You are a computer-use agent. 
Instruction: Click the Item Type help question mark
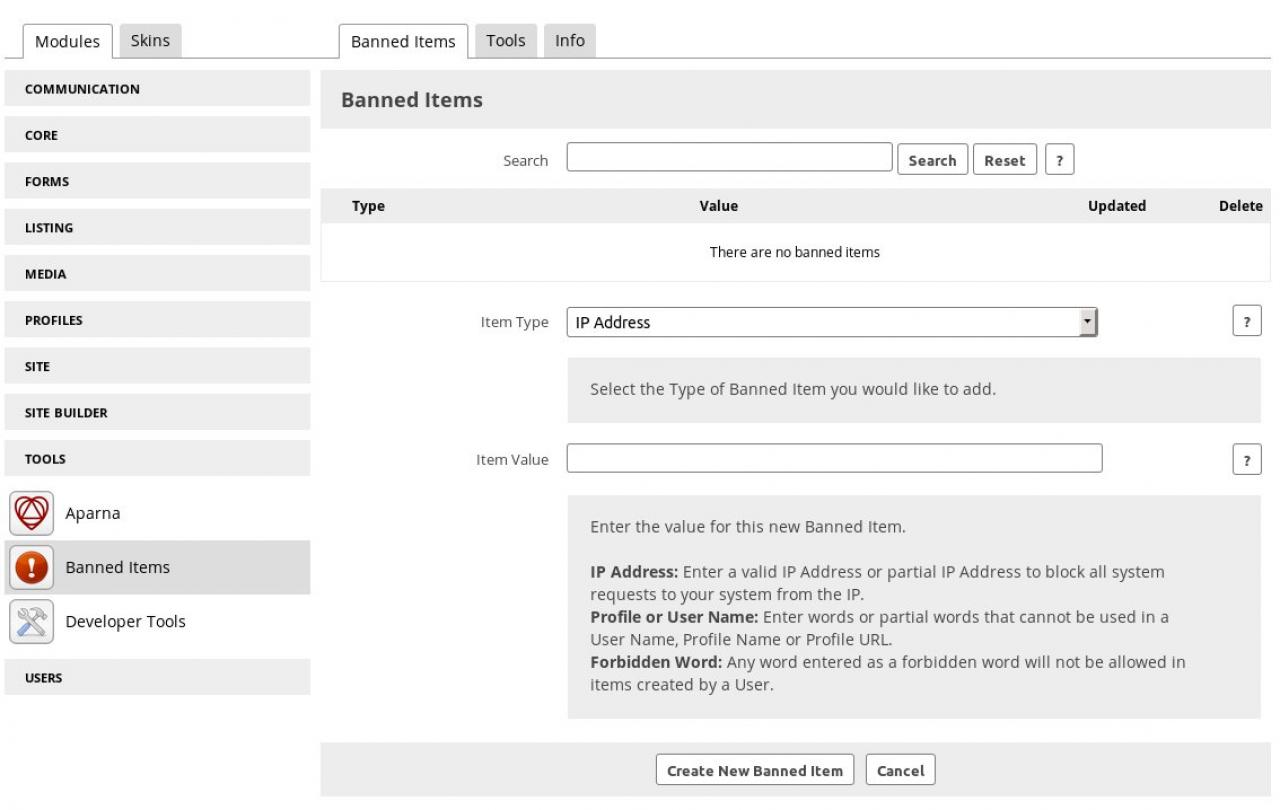[1246, 322]
